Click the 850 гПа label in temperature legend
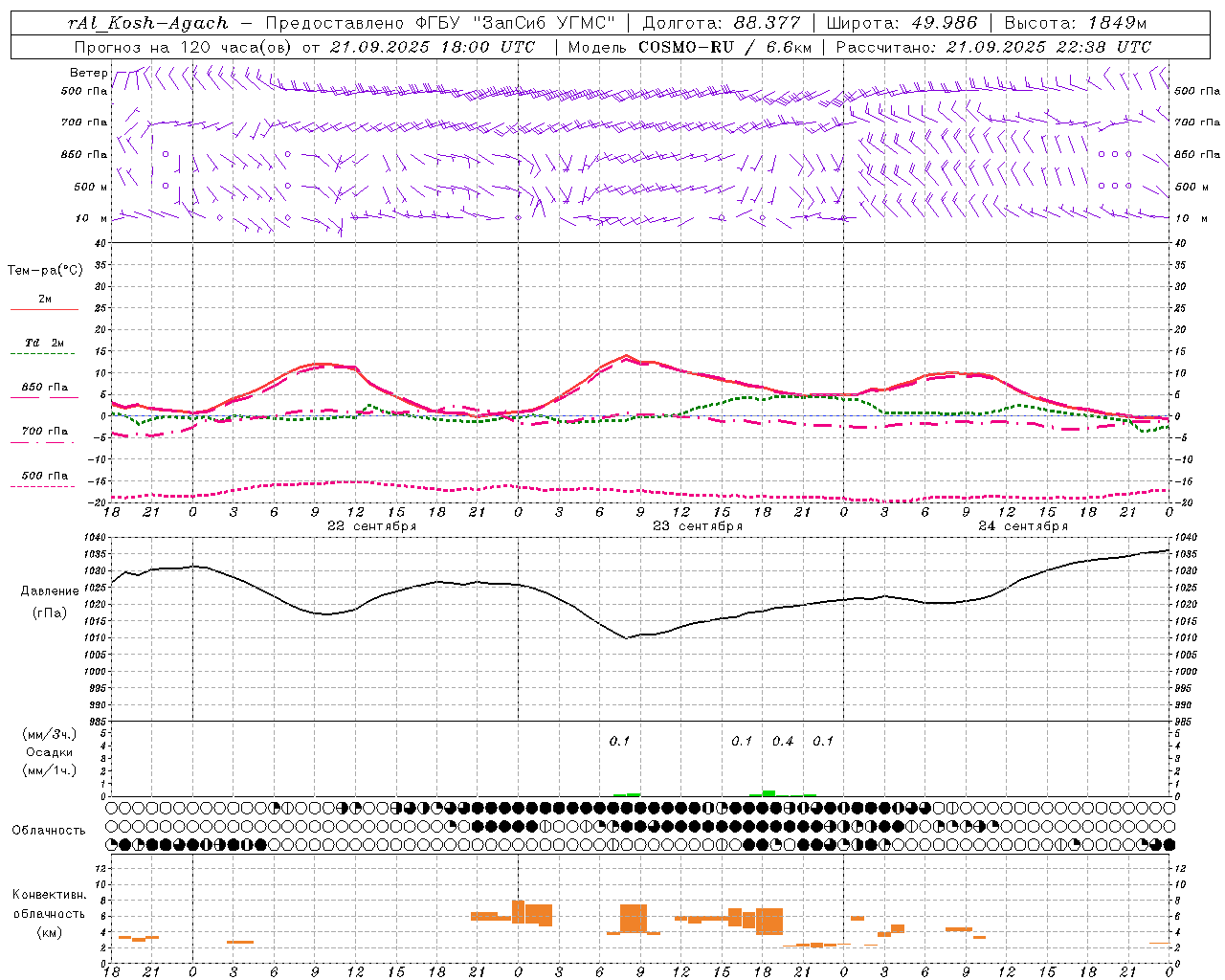Image resolution: width=1225 pixels, height=980 pixels. pyautogui.click(x=45, y=388)
